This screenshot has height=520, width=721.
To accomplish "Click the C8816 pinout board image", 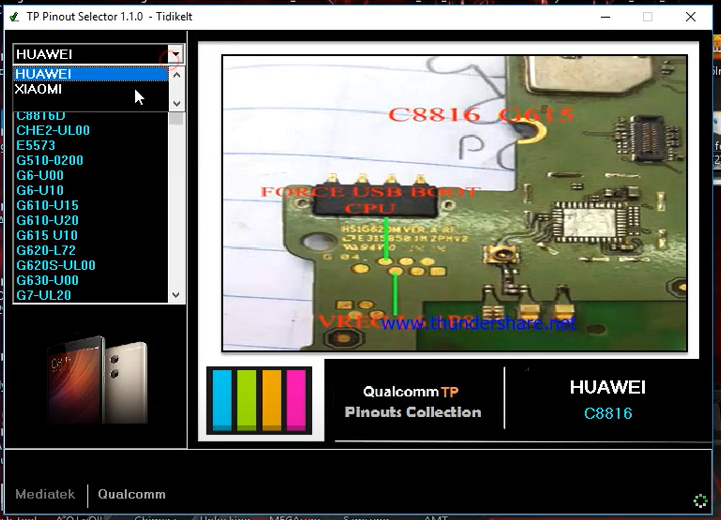I will tap(454, 203).
